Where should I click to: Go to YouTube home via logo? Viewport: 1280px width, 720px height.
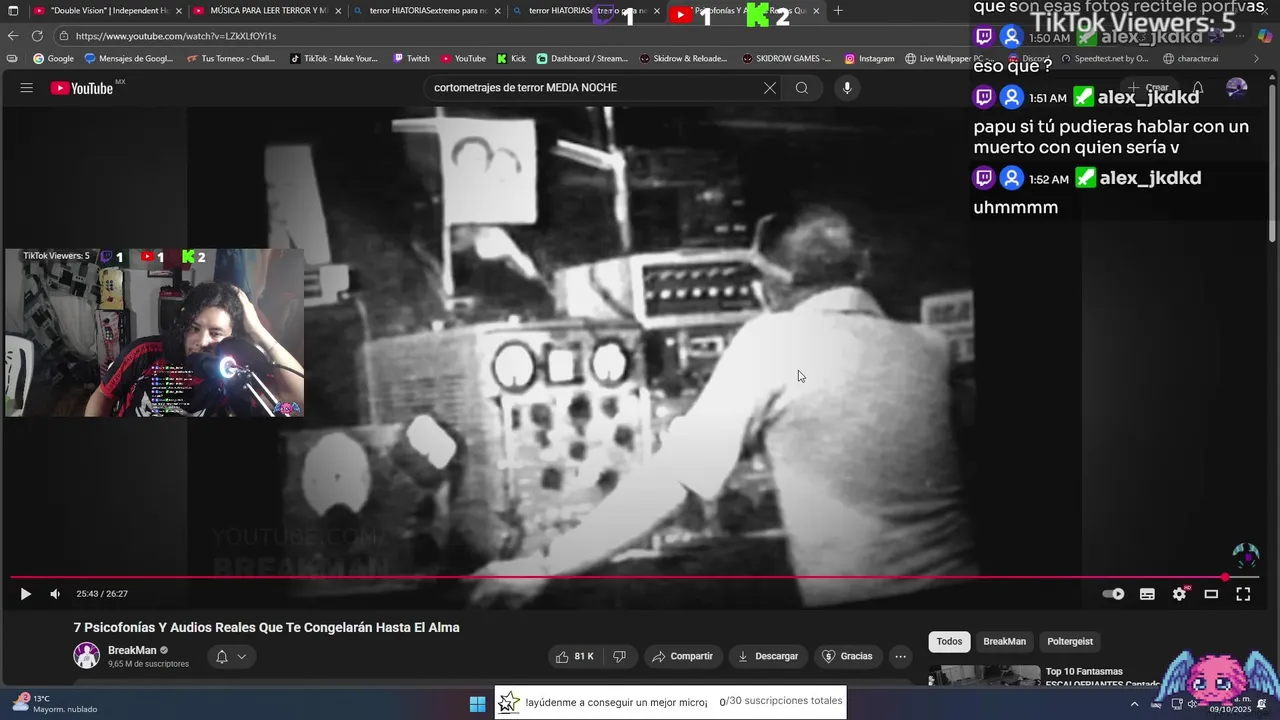[x=82, y=88]
